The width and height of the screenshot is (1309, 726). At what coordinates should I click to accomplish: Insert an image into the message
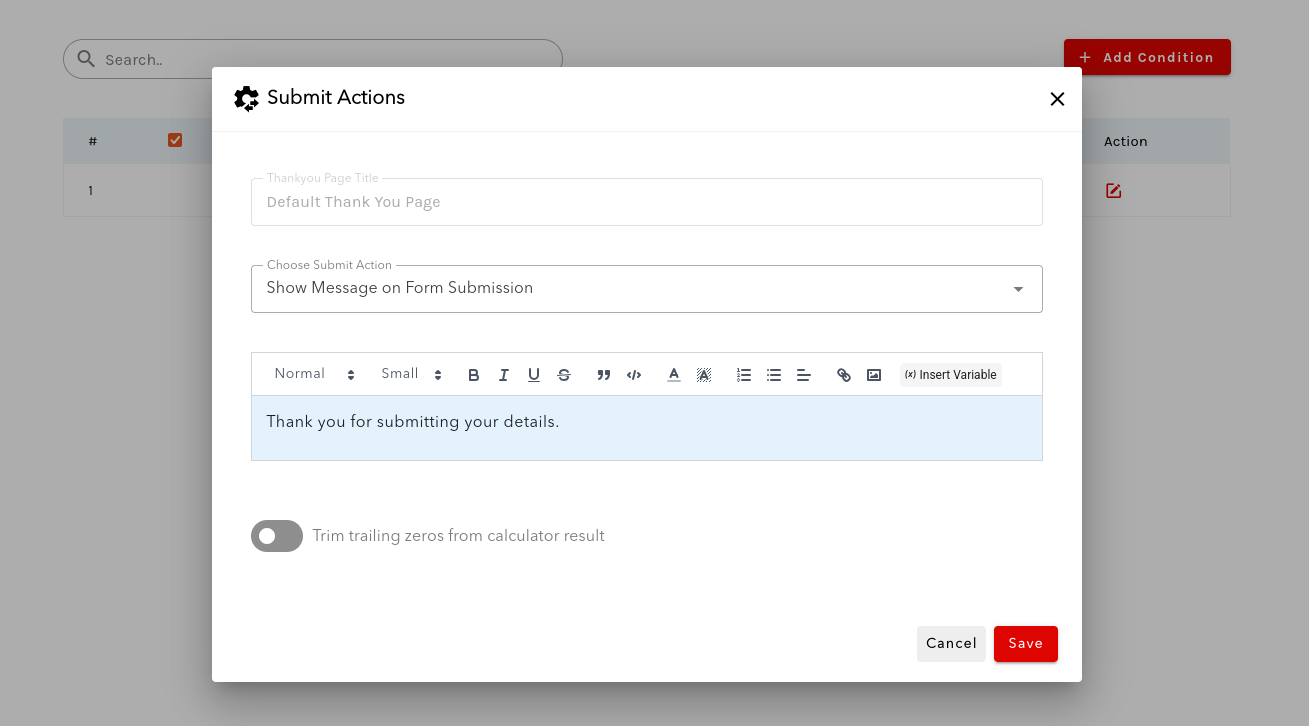874,375
